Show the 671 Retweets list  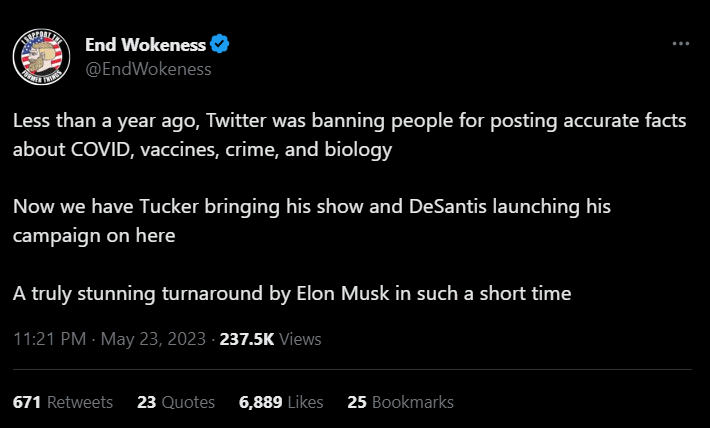[62, 402]
